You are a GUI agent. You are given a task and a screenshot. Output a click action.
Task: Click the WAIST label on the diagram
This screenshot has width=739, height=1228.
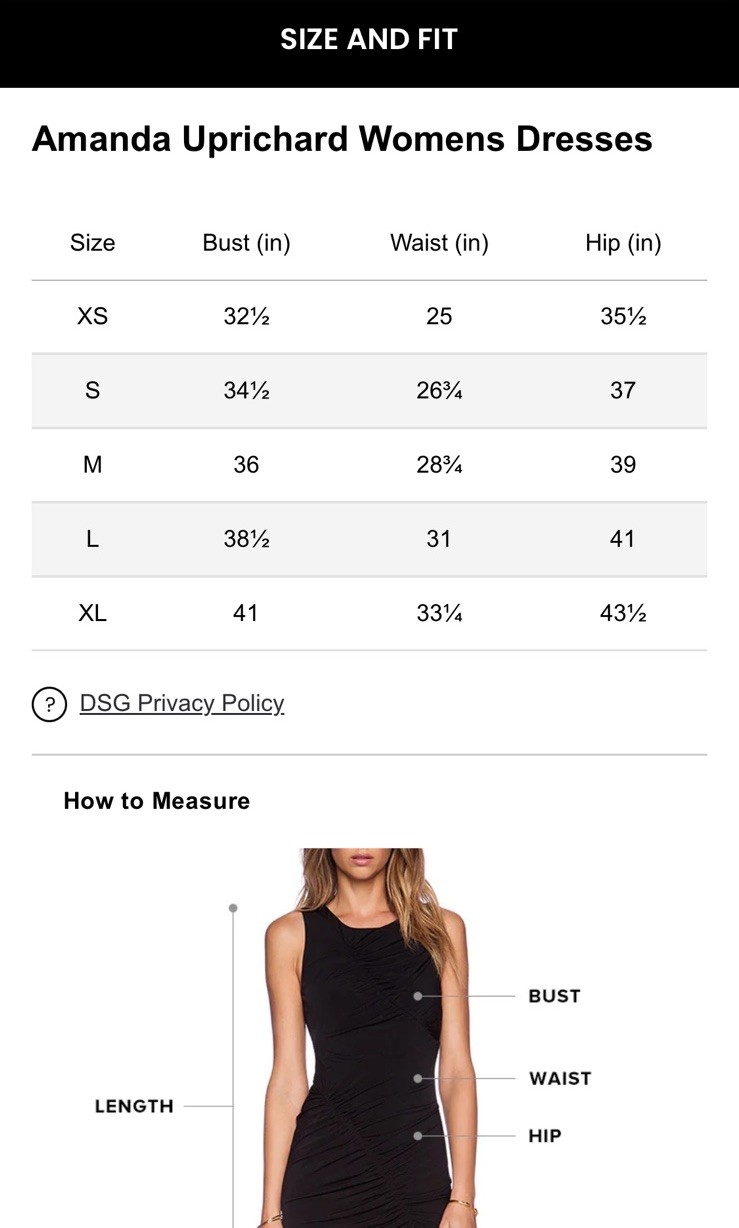pos(560,1078)
